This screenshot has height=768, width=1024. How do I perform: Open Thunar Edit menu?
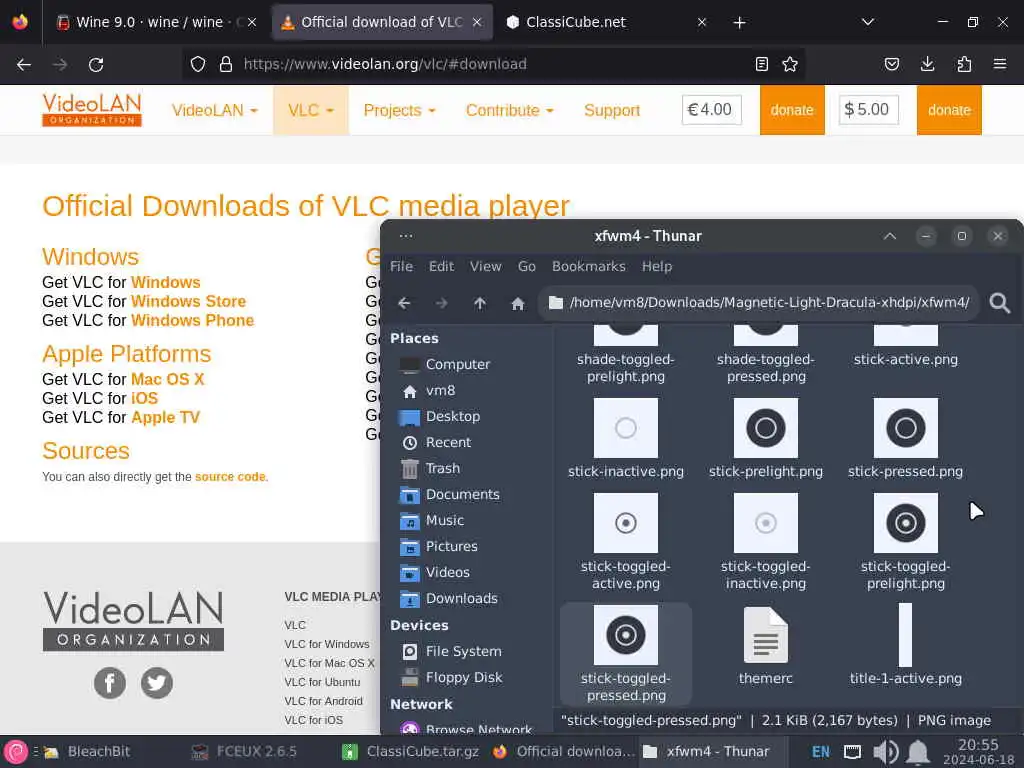(441, 266)
